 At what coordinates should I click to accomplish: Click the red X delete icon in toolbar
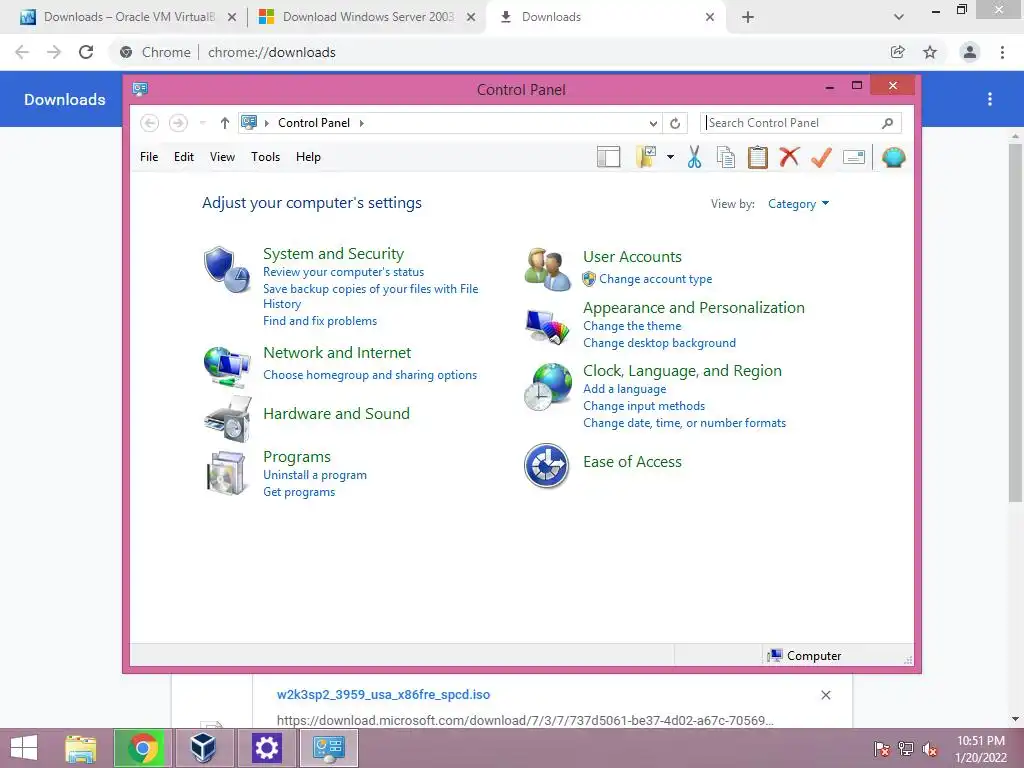point(789,157)
